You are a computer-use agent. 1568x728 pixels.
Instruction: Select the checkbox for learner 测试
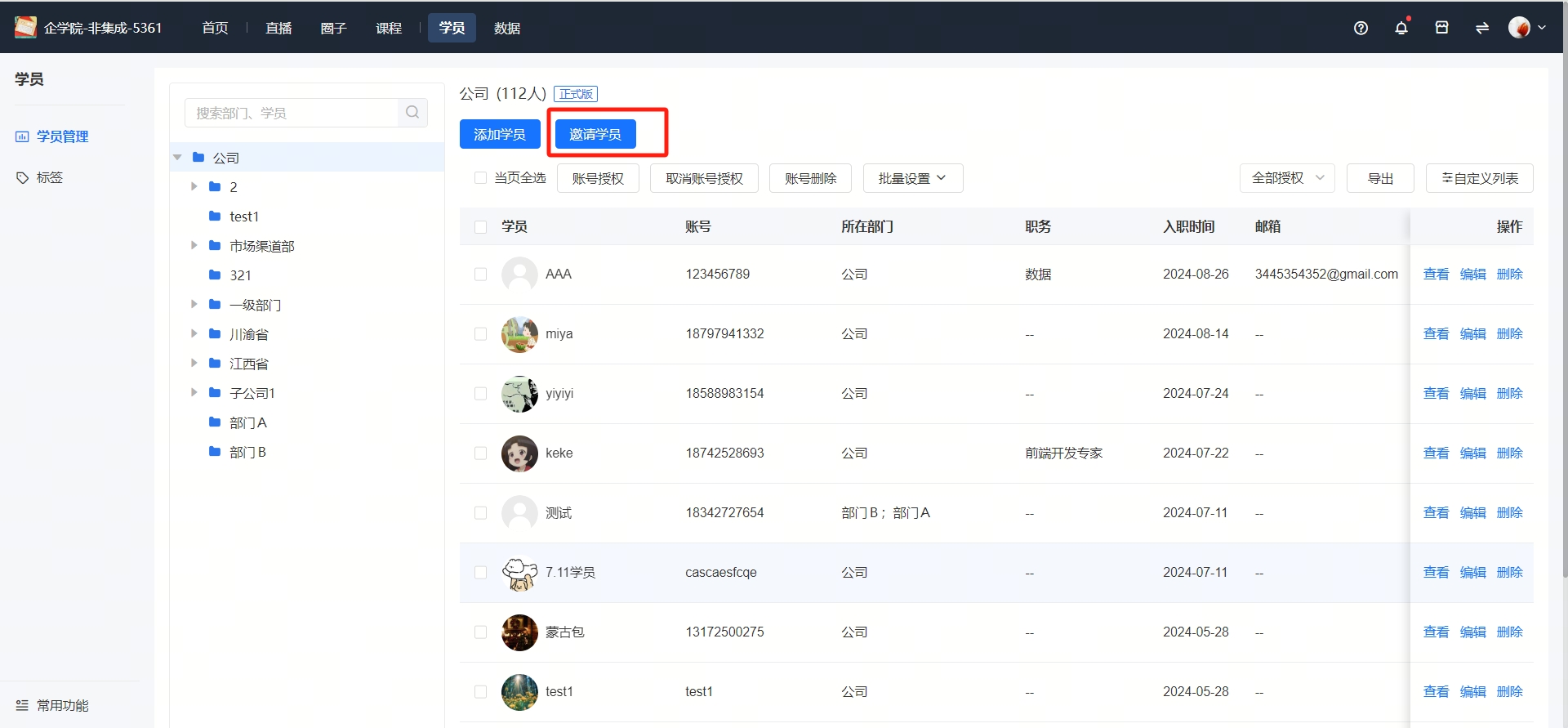click(x=480, y=513)
